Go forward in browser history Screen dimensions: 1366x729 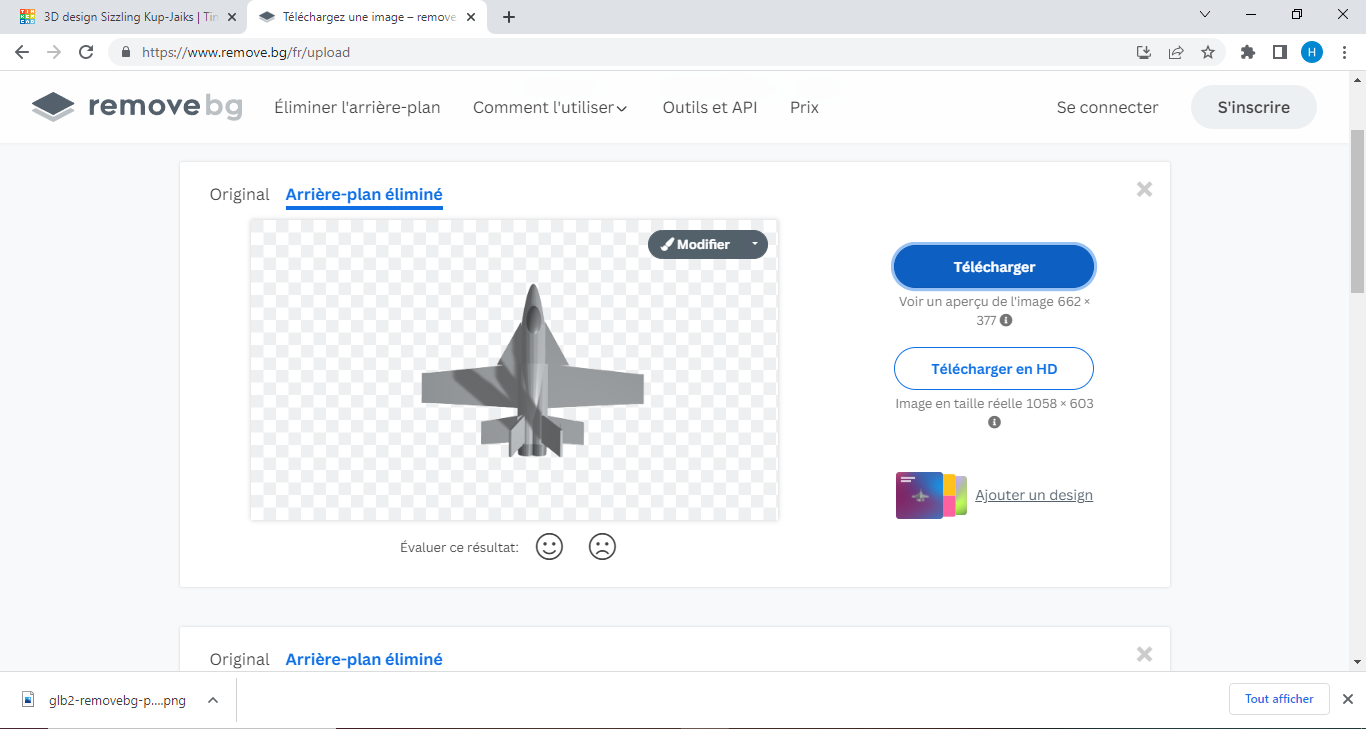54,52
